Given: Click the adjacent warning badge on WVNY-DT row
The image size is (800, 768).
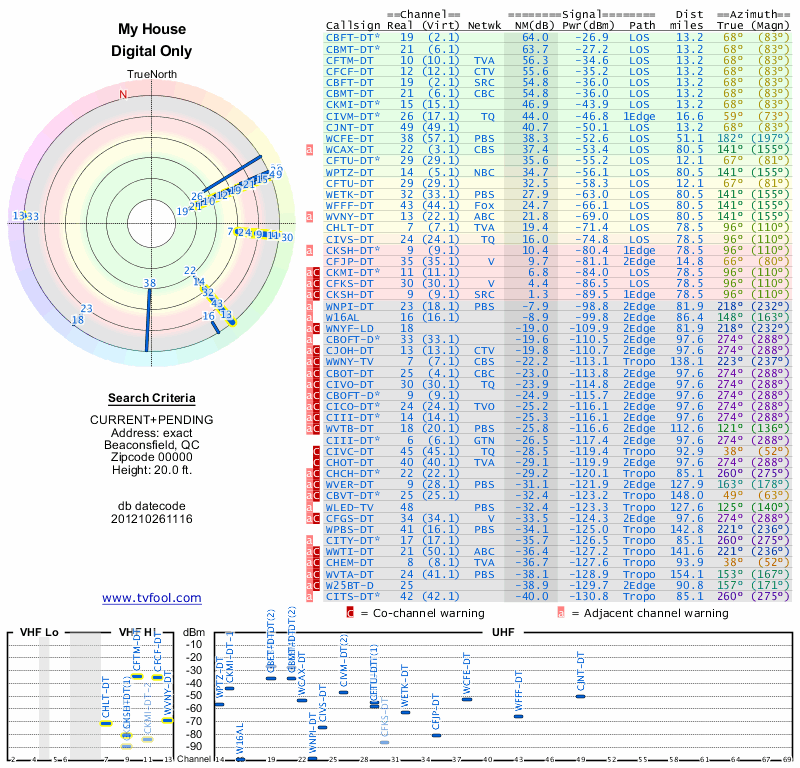Looking at the screenshot, I should (309, 216).
